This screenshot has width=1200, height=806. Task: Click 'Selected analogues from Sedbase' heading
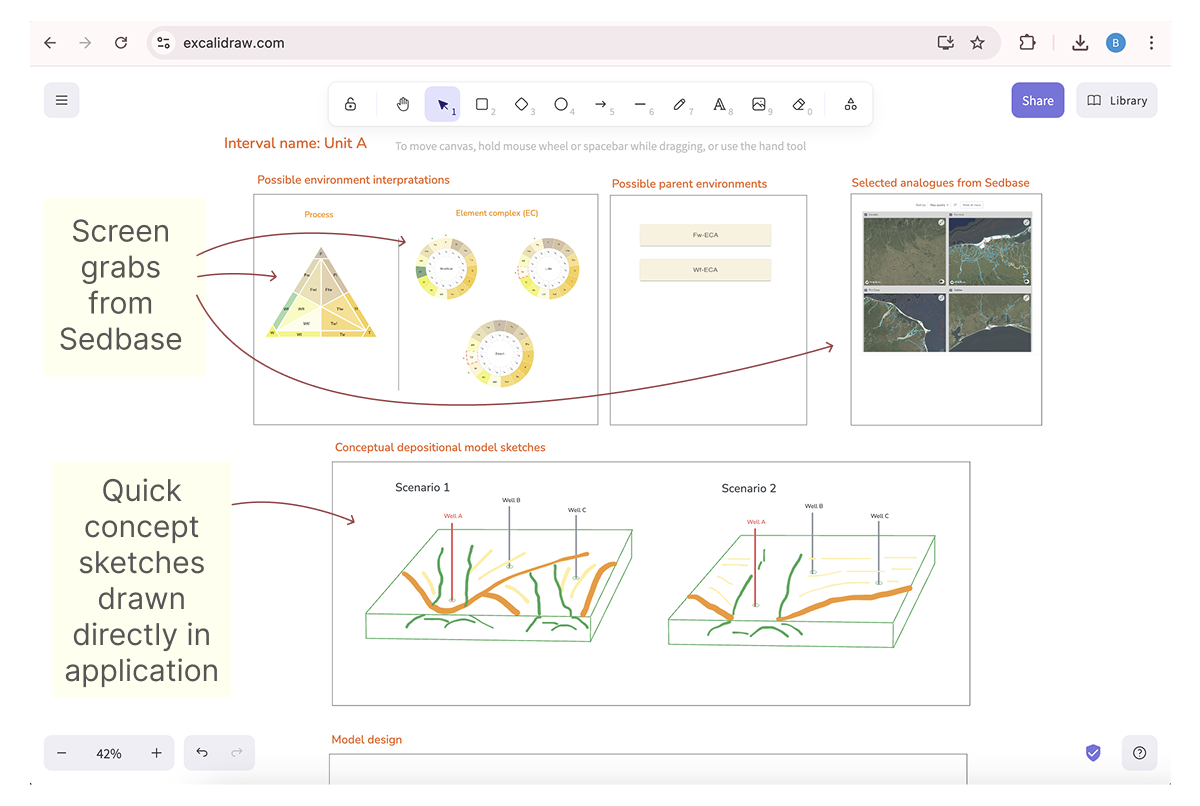(x=940, y=183)
